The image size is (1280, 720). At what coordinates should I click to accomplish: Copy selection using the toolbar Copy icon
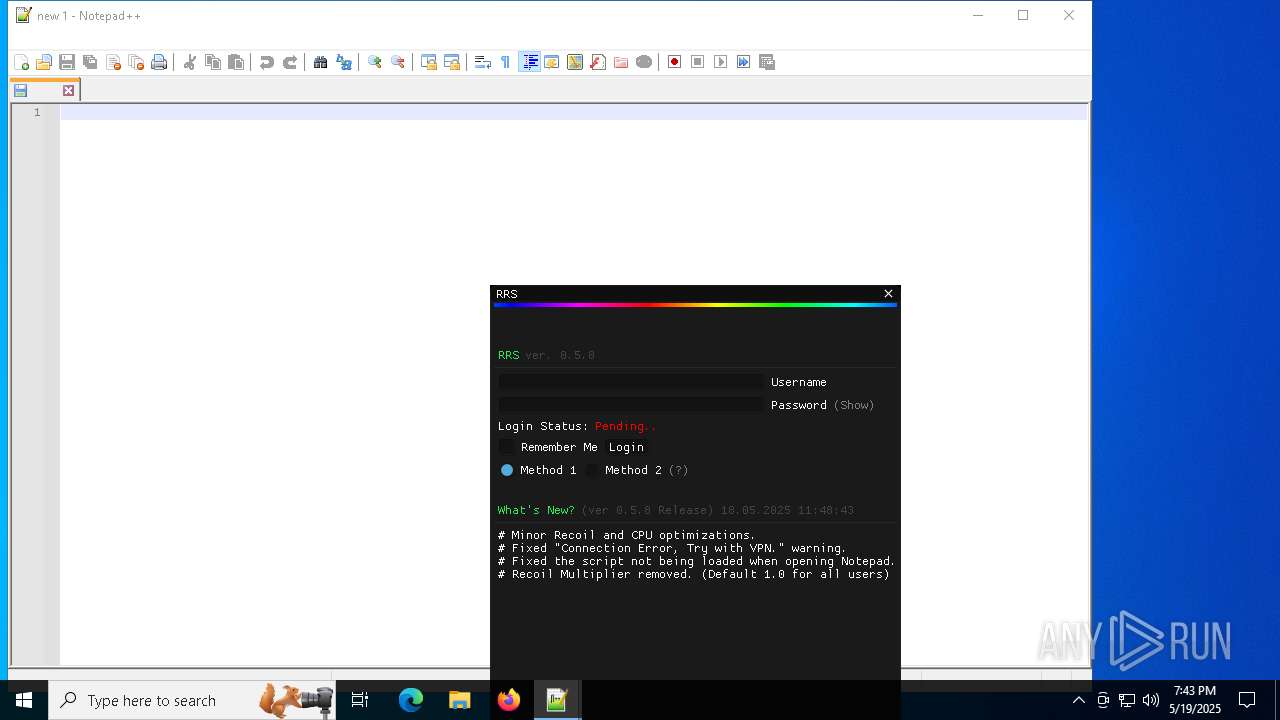coord(213,62)
